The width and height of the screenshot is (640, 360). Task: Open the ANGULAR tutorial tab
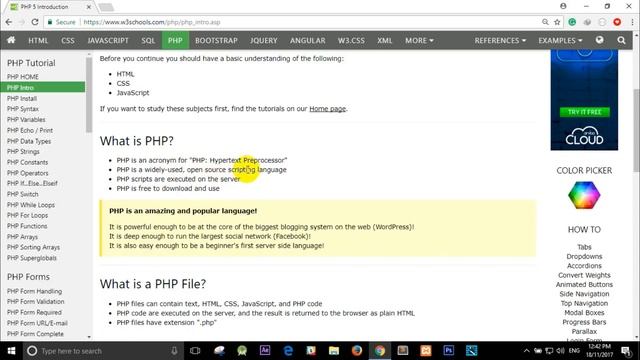point(307,40)
